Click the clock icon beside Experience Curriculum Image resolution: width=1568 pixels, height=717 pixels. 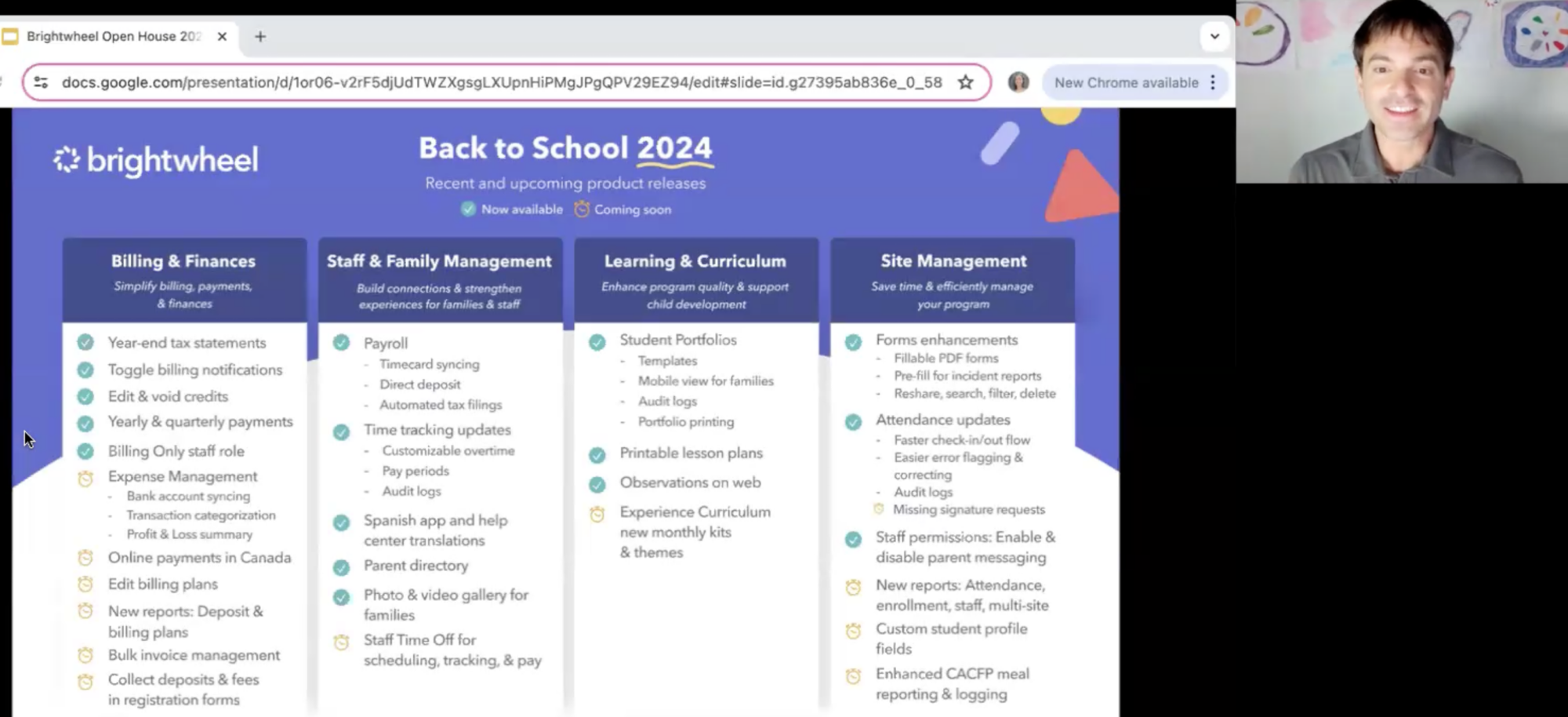pos(597,514)
